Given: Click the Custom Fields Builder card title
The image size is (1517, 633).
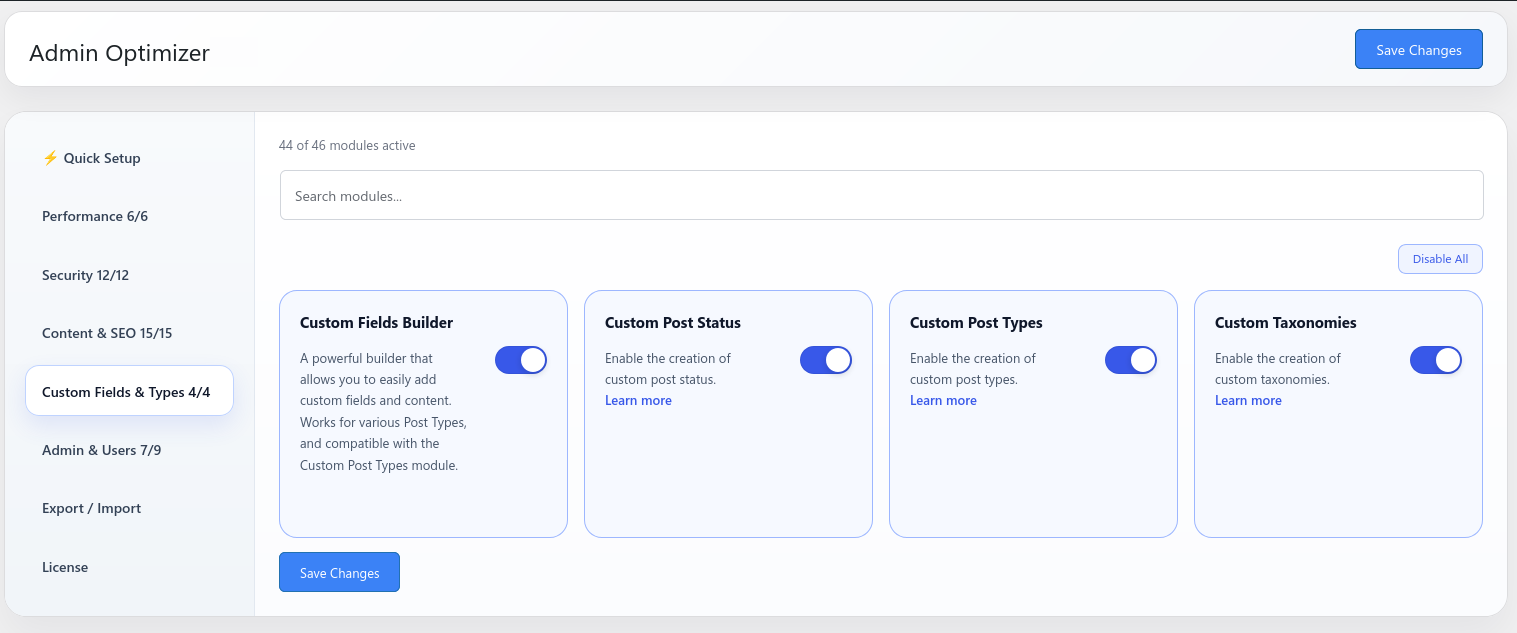Looking at the screenshot, I should (x=376, y=323).
